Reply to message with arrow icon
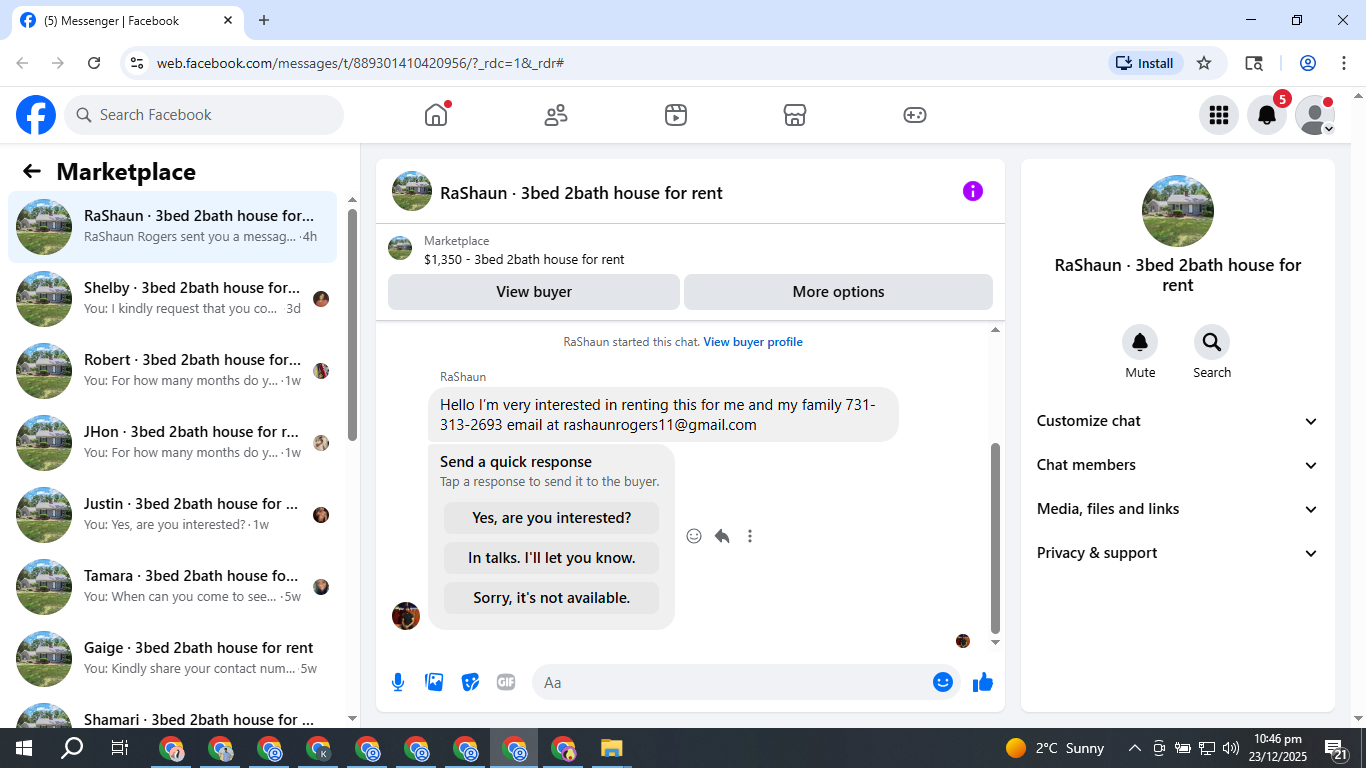This screenshot has width=1366, height=768. [722, 536]
